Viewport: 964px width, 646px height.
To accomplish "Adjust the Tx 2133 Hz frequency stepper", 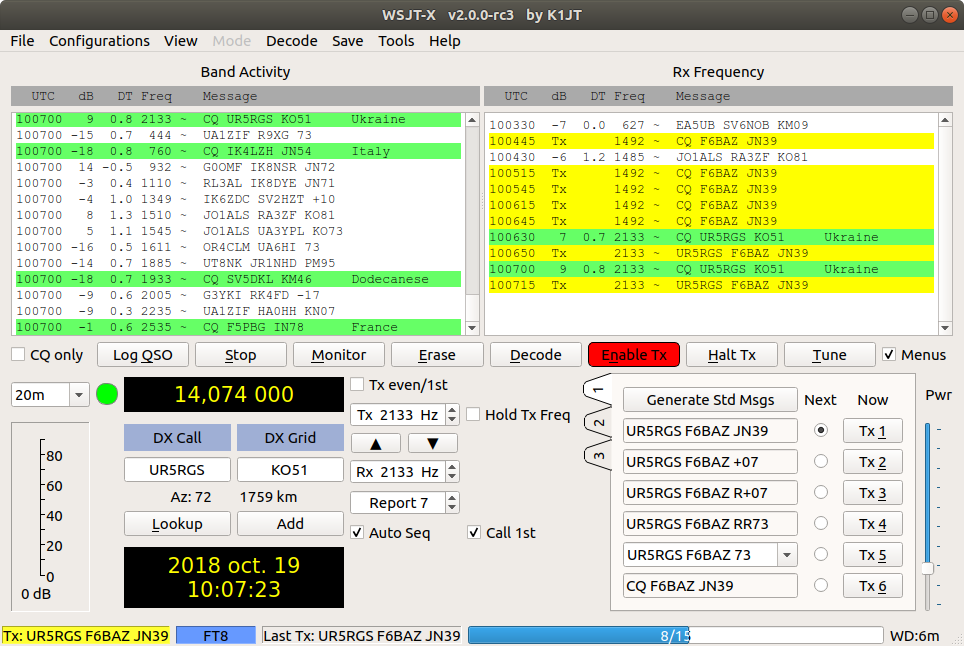I will click(452, 415).
